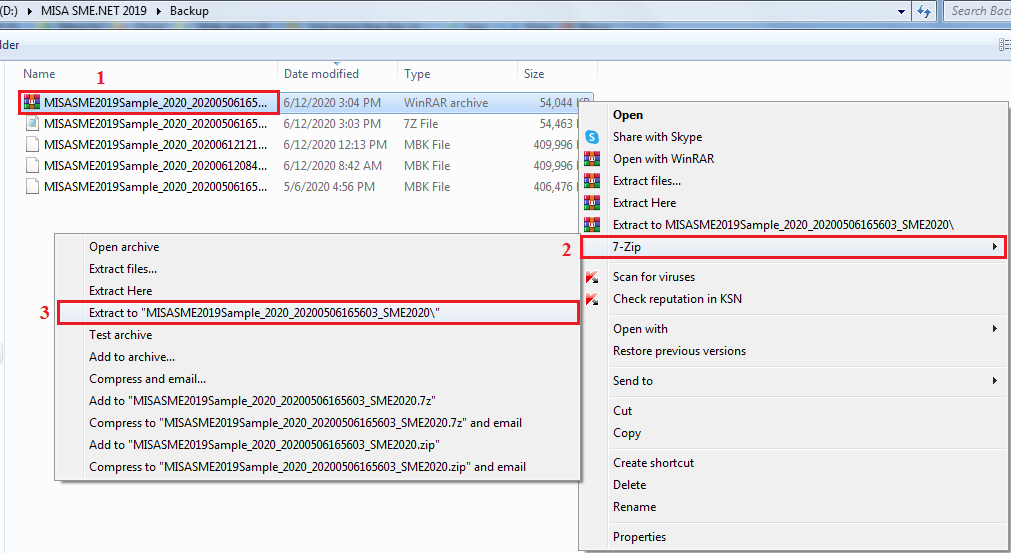Click the Search Backup input field

tap(977, 11)
